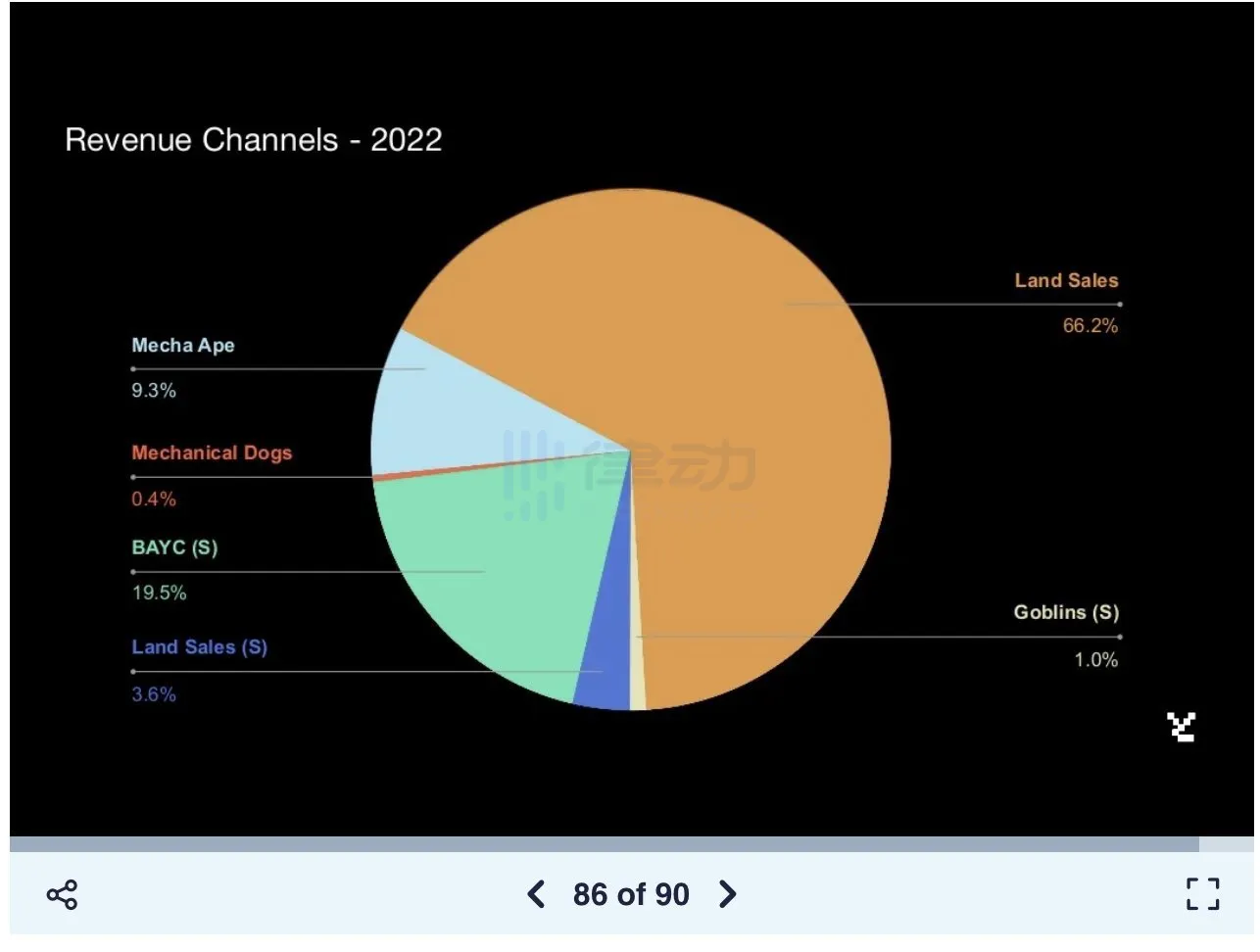The image size is (1260, 952).
Task: Click the Goblins (S) label
Action: coord(1066,612)
